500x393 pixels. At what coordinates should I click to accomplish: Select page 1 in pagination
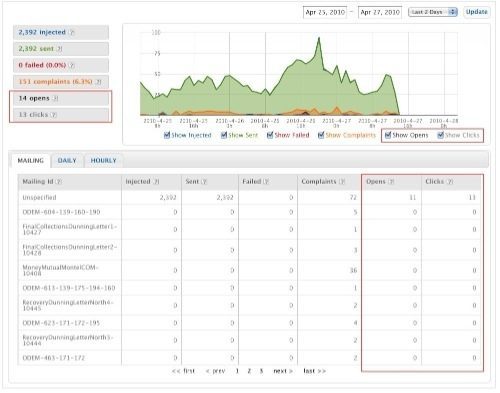coord(237,371)
